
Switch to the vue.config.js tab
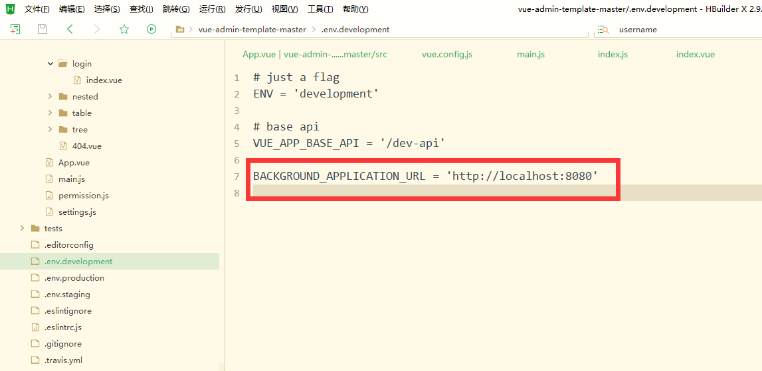pyautogui.click(x=447, y=54)
